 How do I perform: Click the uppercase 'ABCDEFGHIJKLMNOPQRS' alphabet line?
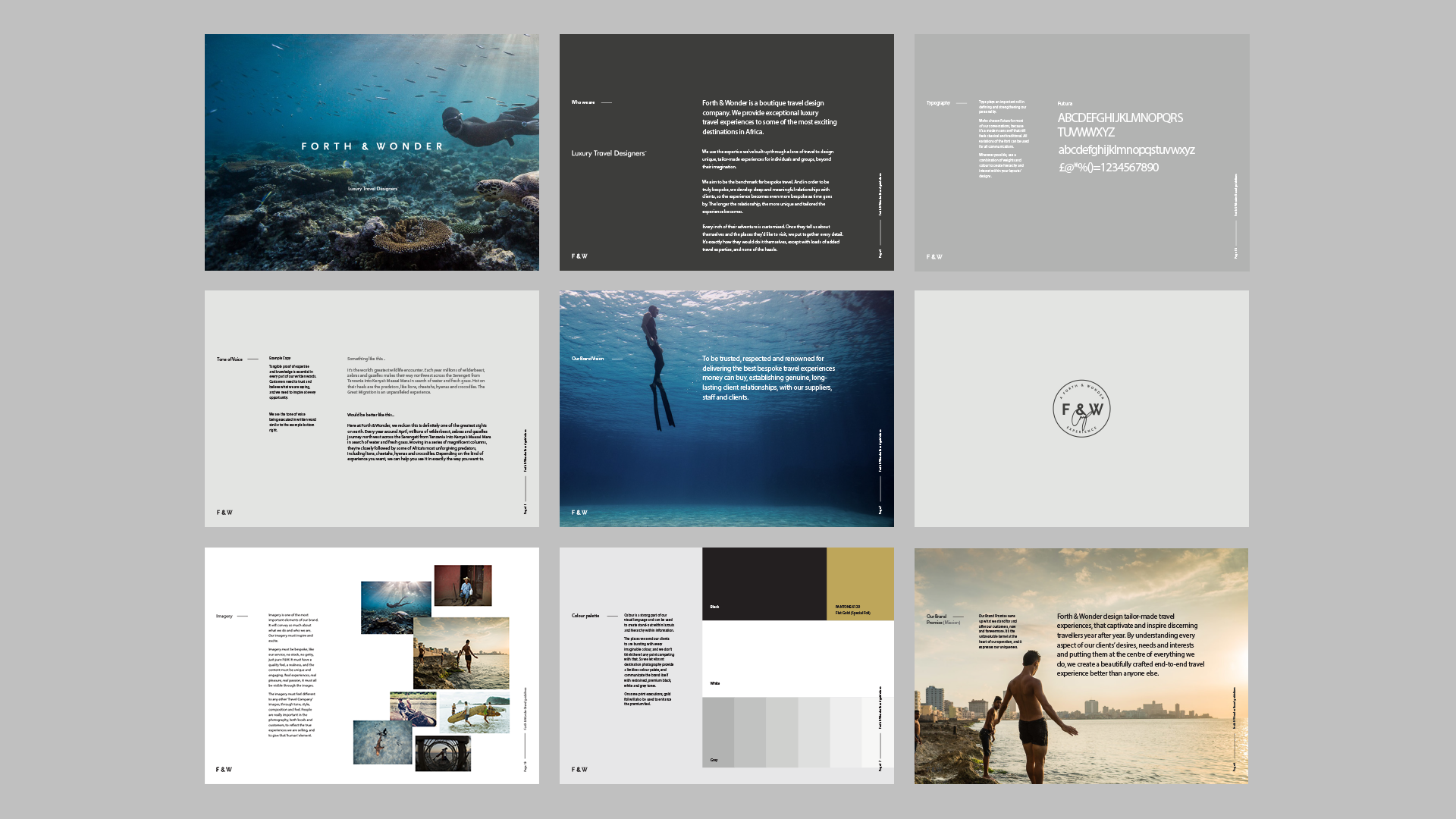[x=1120, y=118]
